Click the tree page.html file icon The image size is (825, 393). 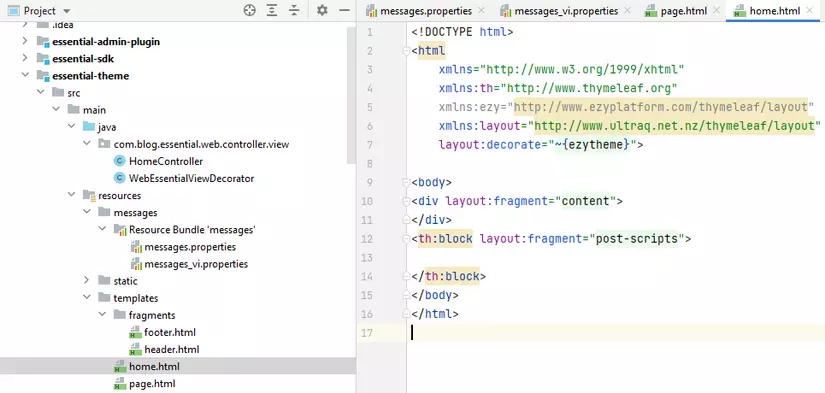pyautogui.click(x=120, y=384)
